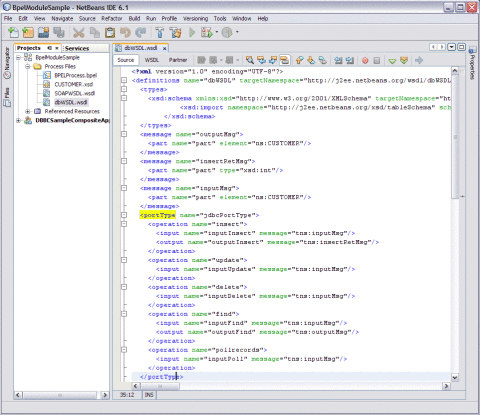Screen dimensions: 480x415
Task: Collapse the Process Files folder
Action: point(28,67)
